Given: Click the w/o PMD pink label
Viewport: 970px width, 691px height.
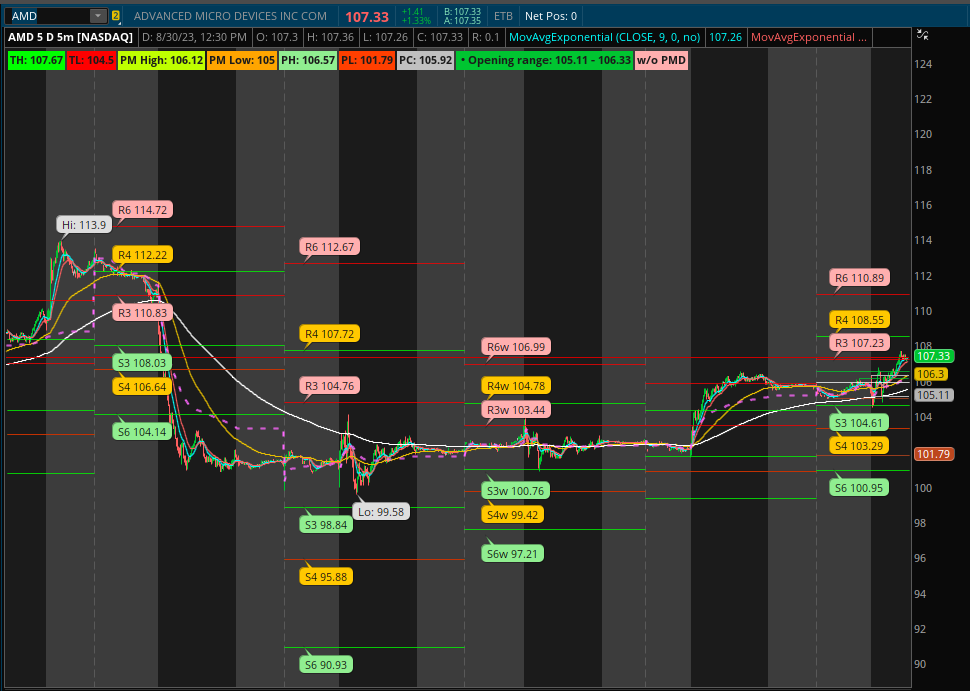Looking at the screenshot, I should pyautogui.click(x=661, y=61).
